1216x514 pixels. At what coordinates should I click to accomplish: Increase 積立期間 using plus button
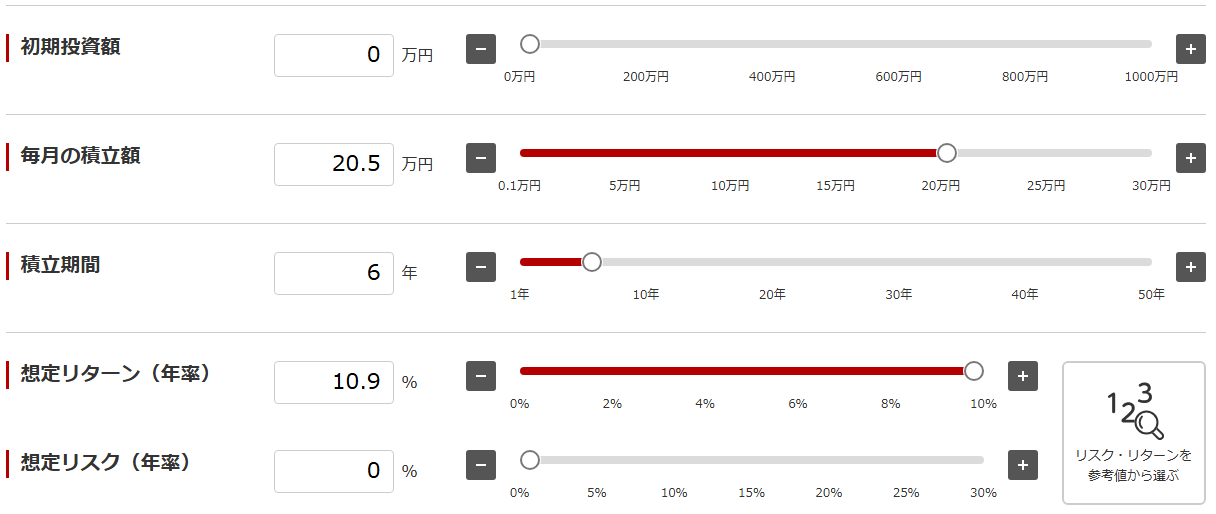point(1190,267)
